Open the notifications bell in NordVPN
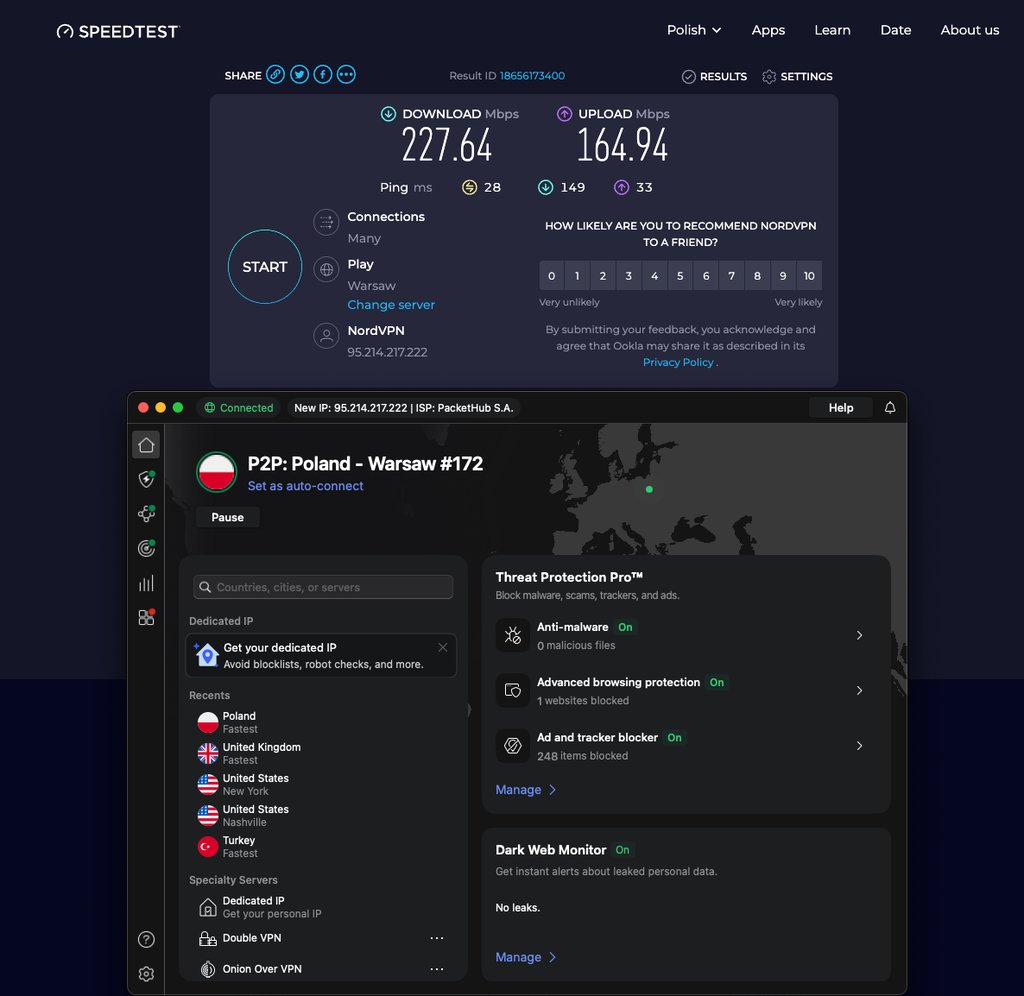The height and width of the screenshot is (996, 1024). [x=889, y=408]
